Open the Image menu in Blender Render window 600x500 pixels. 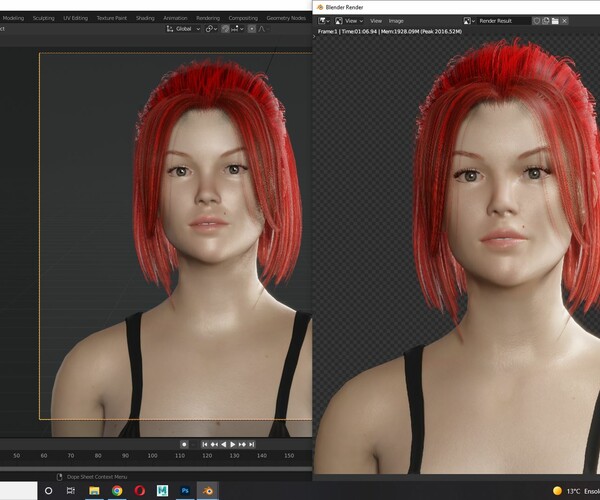396,21
